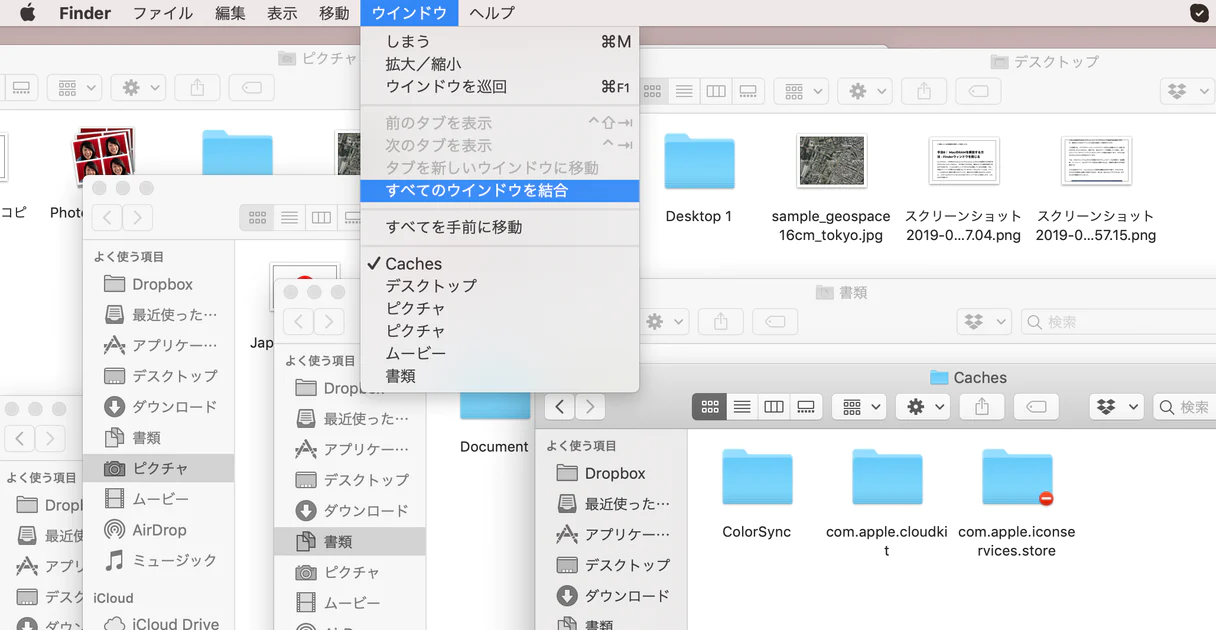This screenshot has height=630, width=1216.
Task: Focus the search field in Caches window
Action: coord(1184,407)
